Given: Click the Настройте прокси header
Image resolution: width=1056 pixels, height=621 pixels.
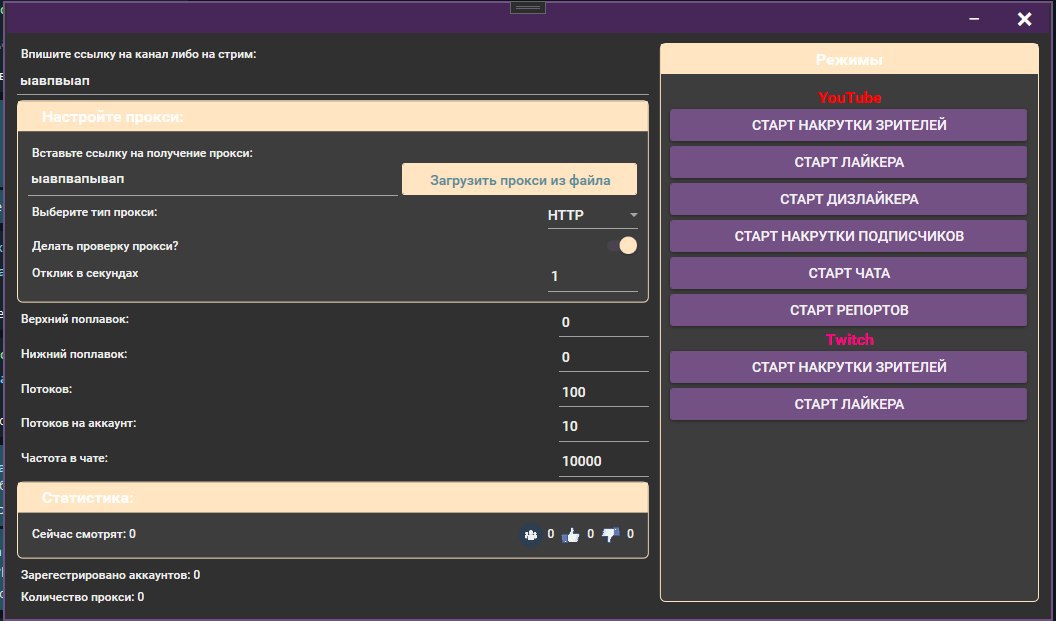Looking at the screenshot, I should (333, 117).
